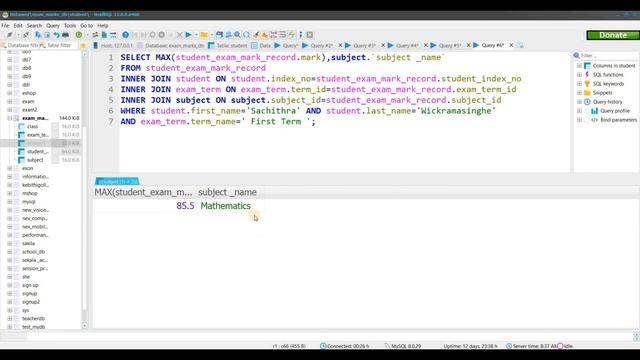Click the yellow star favorites filter icon
The width and height of the screenshot is (640, 360).
tap(83, 45)
